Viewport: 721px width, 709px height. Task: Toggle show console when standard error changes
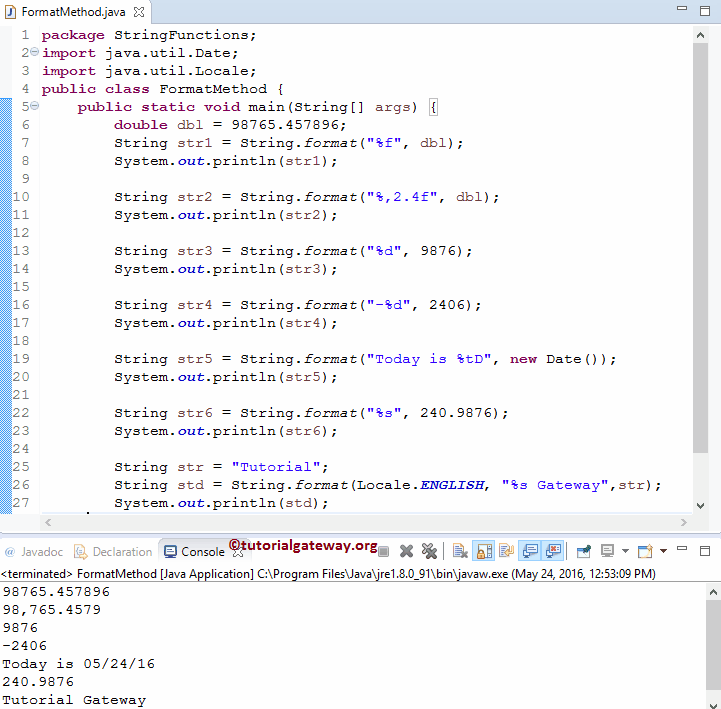pos(552,551)
